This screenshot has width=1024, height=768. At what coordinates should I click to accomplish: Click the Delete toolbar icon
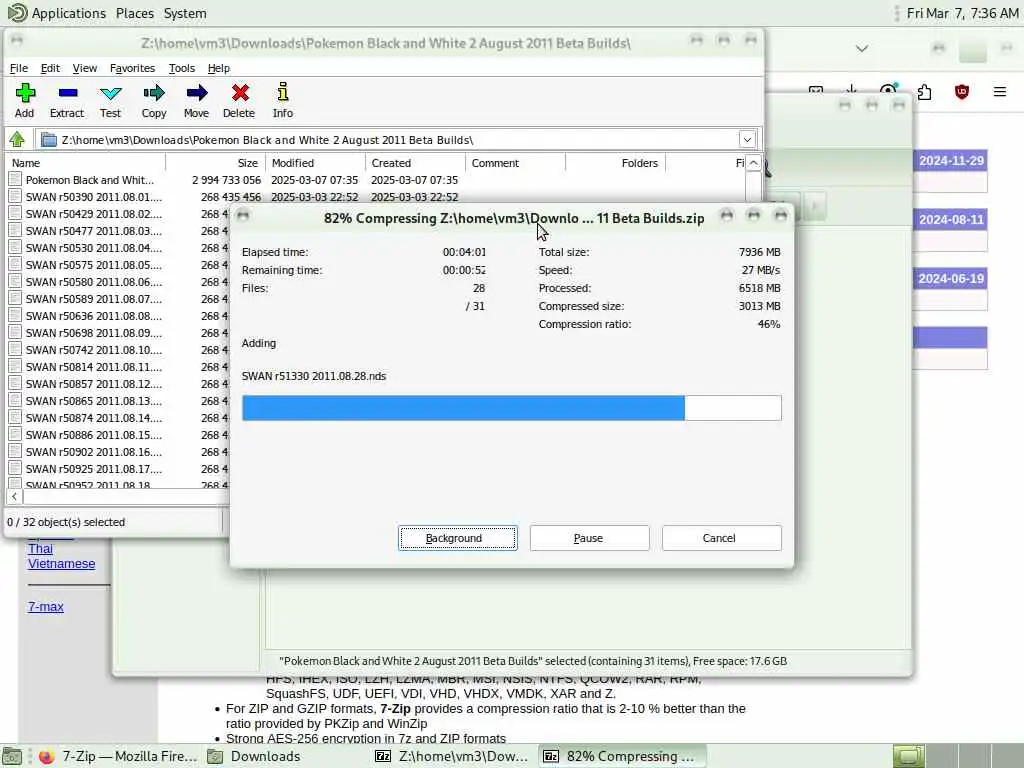click(x=240, y=93)
